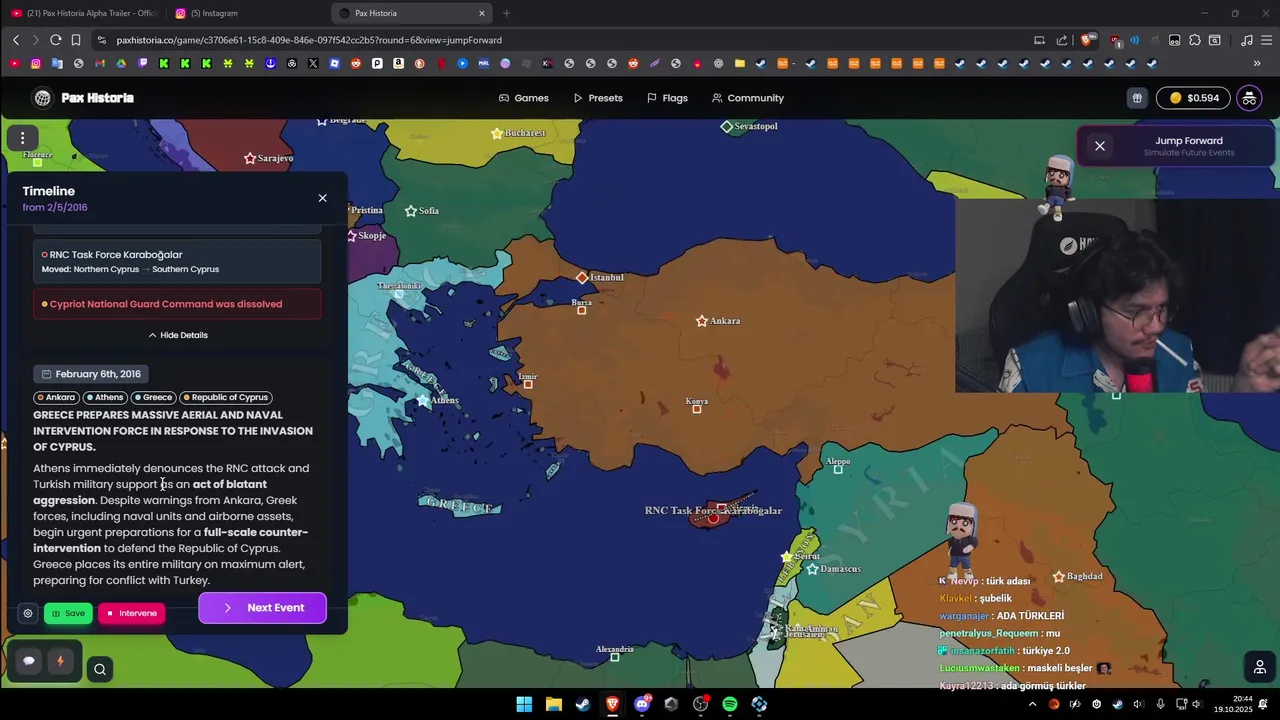Open the Brave hamburger menu
The height and width of the screenshot is (720, 1280).
pyautogui.click(x=1265, y=40)
